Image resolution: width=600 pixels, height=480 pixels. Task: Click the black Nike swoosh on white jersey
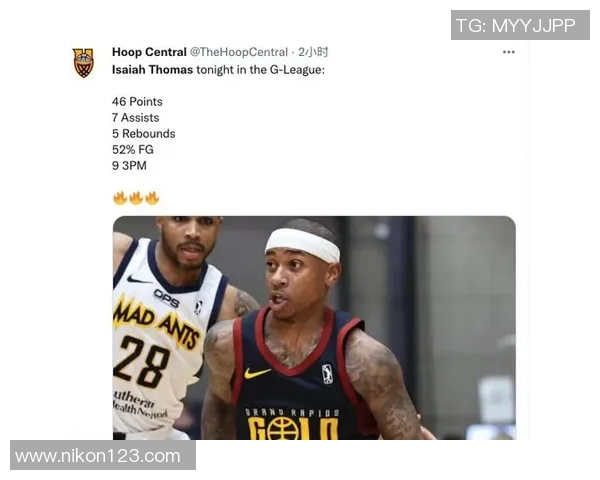pyautogui.click(x=137, y=279)
